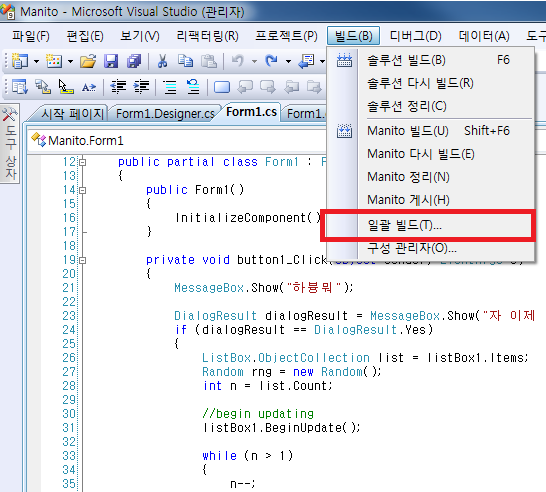The image size is (546, 492).
Task: Open the 데이터(A) menu
Action: (x=484, y=36)
